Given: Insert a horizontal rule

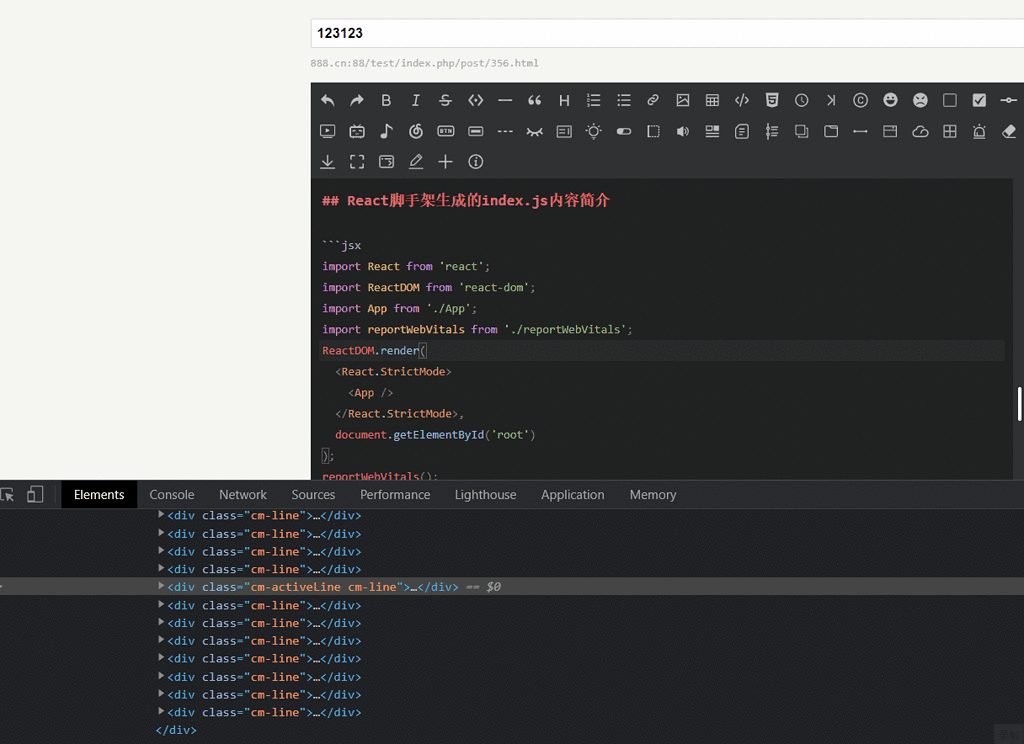Looking at the screenshot, I should click(x=505, y=100).
